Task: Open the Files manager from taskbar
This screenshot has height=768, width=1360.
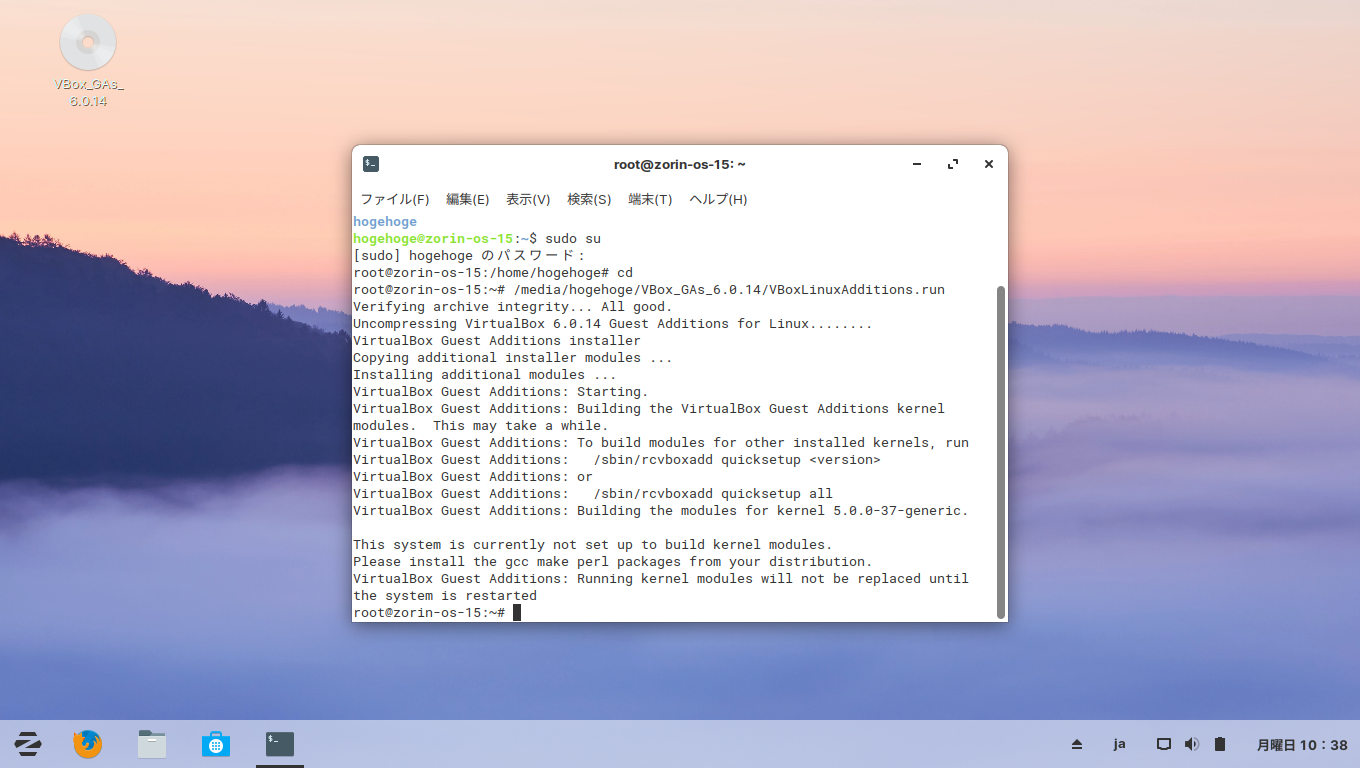Action: [x=152, y=743]
